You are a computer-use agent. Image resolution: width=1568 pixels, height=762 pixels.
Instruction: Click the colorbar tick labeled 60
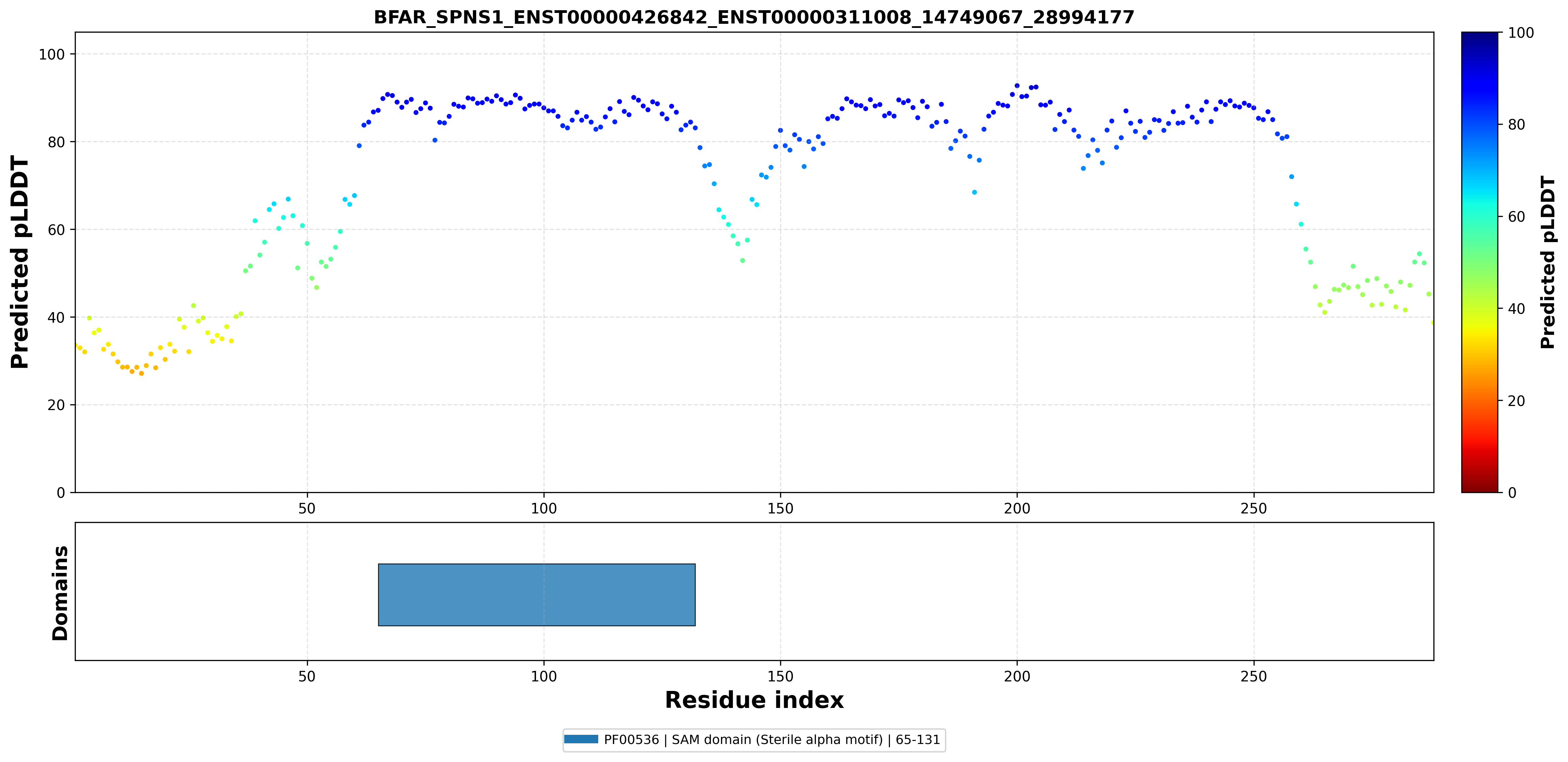pyautogui.click(x=1515, y=217)
